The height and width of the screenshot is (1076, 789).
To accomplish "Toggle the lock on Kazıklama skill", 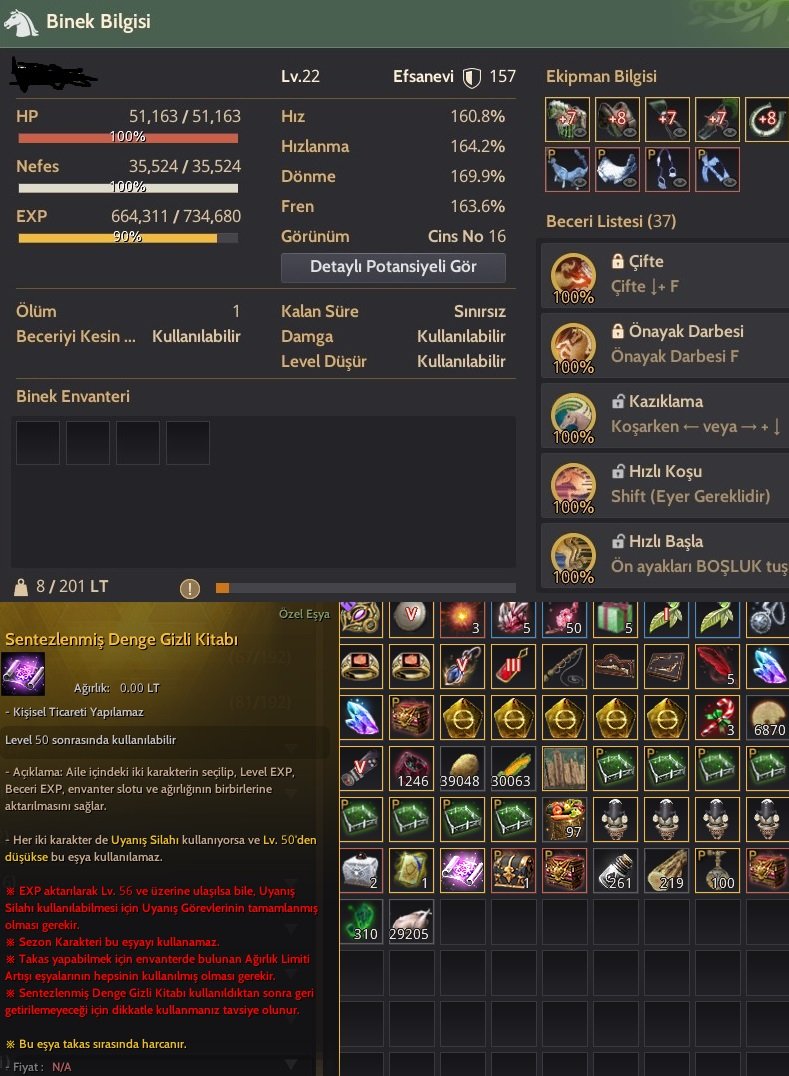I will 617,401.
